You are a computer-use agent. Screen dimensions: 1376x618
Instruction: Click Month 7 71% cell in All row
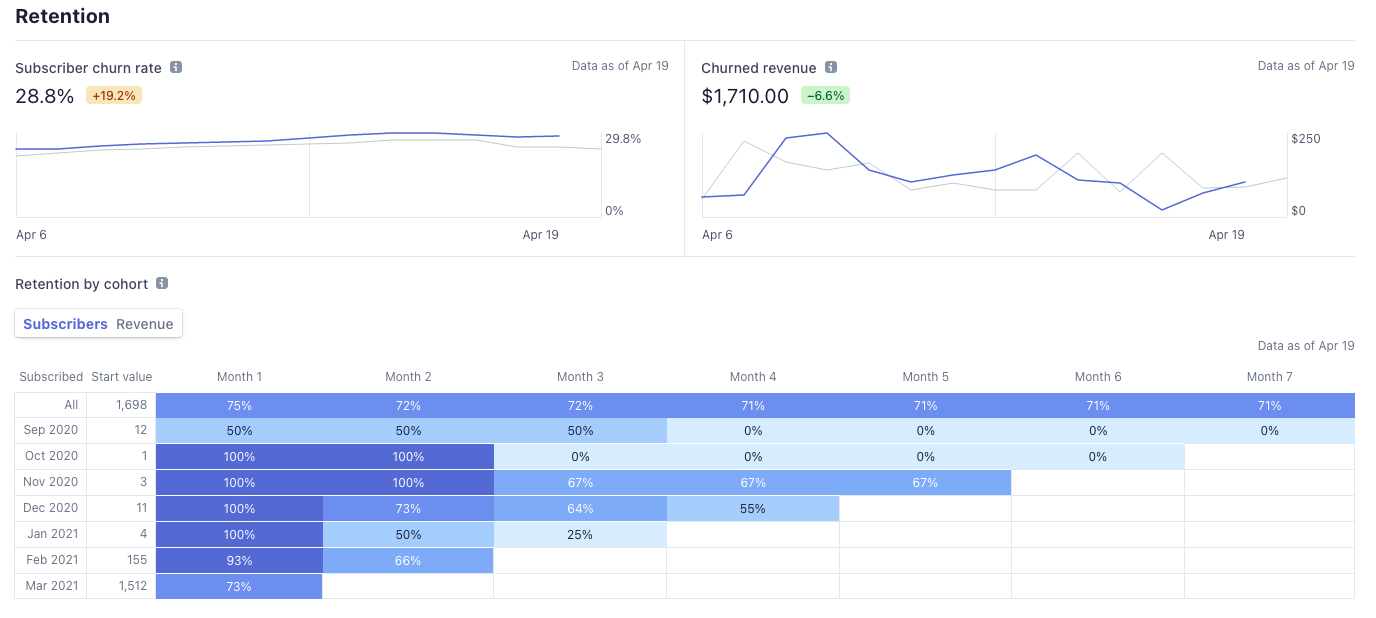point(1269,405)
